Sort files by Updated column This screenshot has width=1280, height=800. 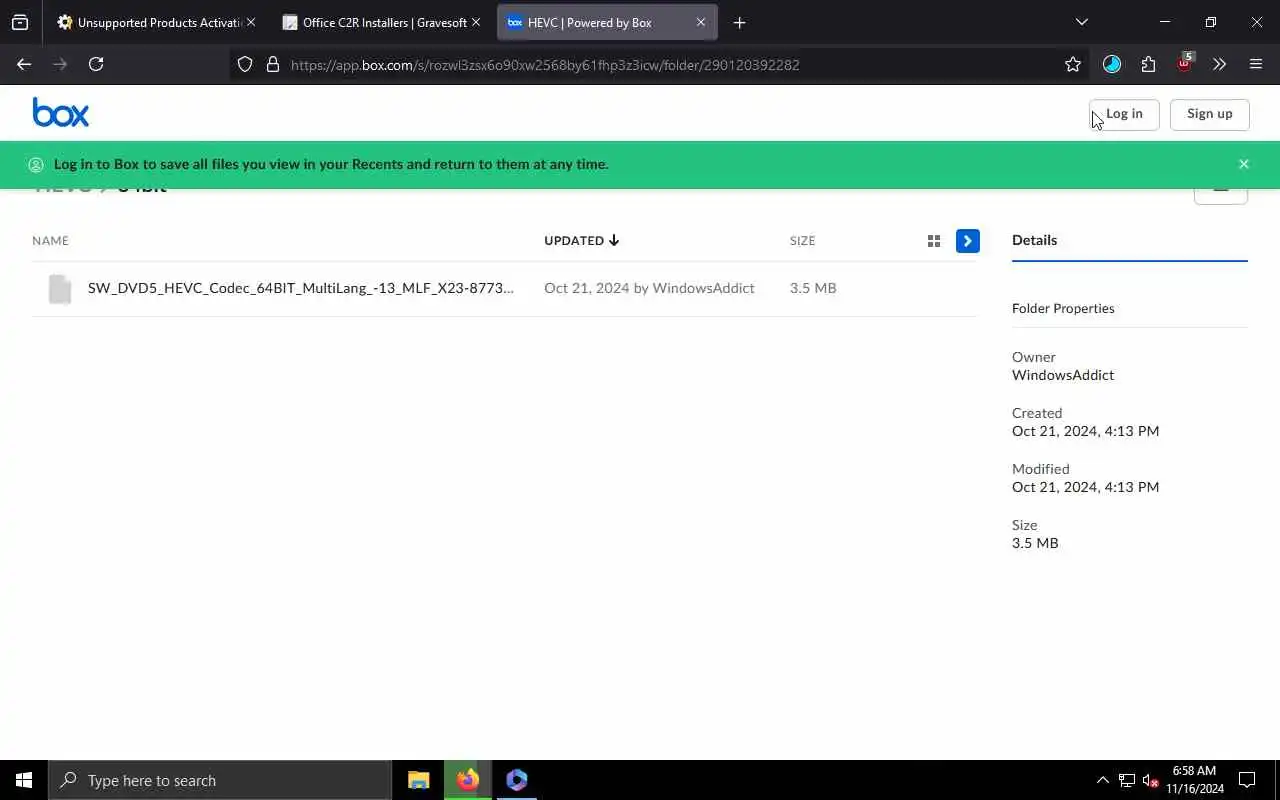tap(581, 241)
